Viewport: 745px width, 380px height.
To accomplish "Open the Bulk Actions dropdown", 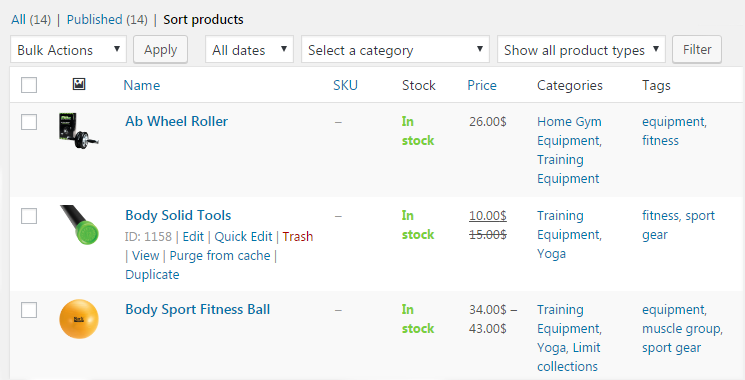I will pos(68,49).
